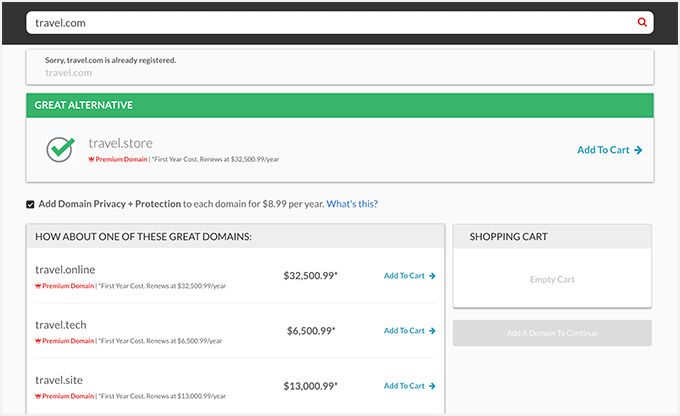Click the Premium Domain crown under travel.tech
Viewport: 680px width, 416px height.
[38, 341]
